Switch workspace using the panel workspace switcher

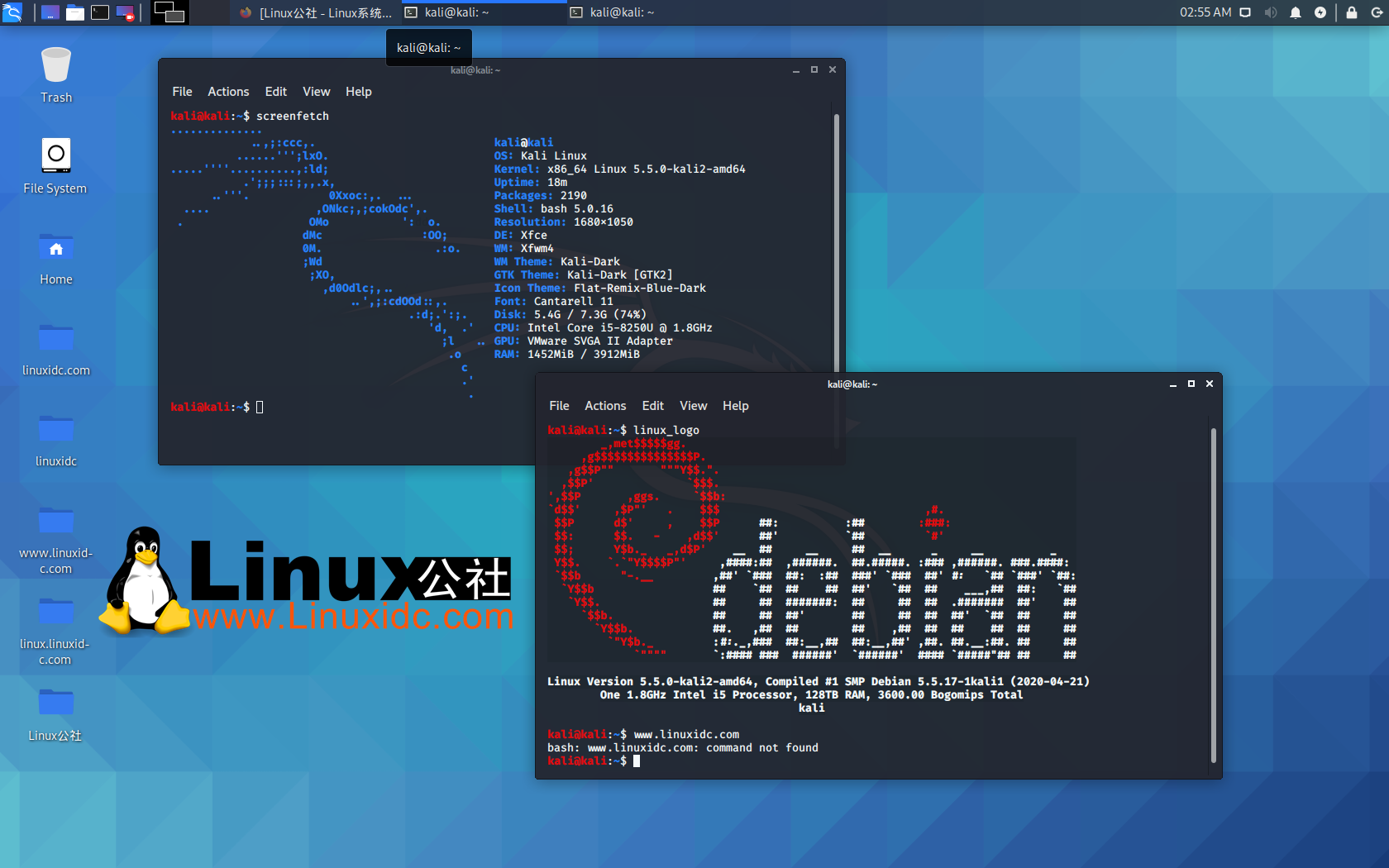click(169, 12)
